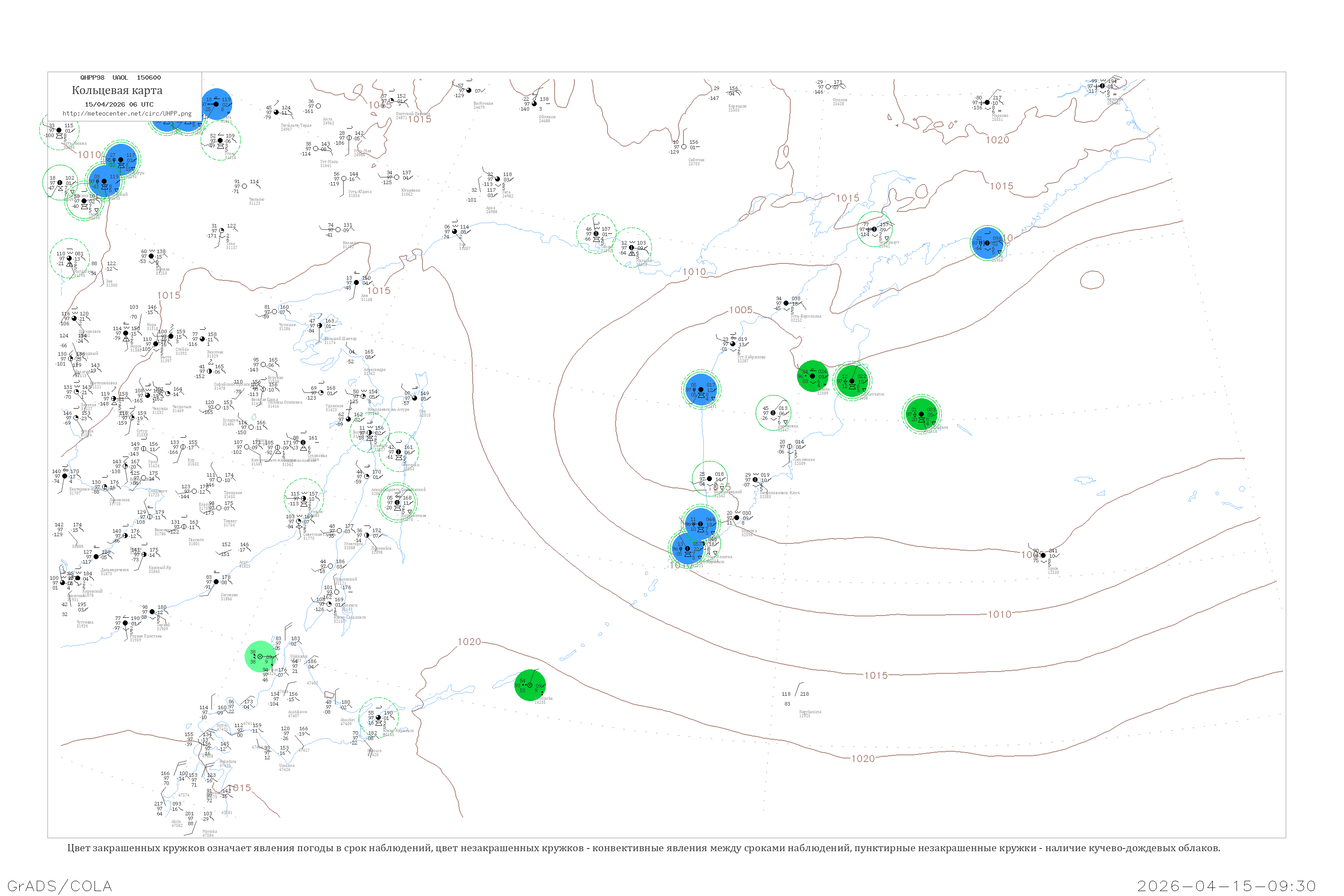
Task: Click the blue Северо-Курильск station circle
Action: [x=687, y=548]
